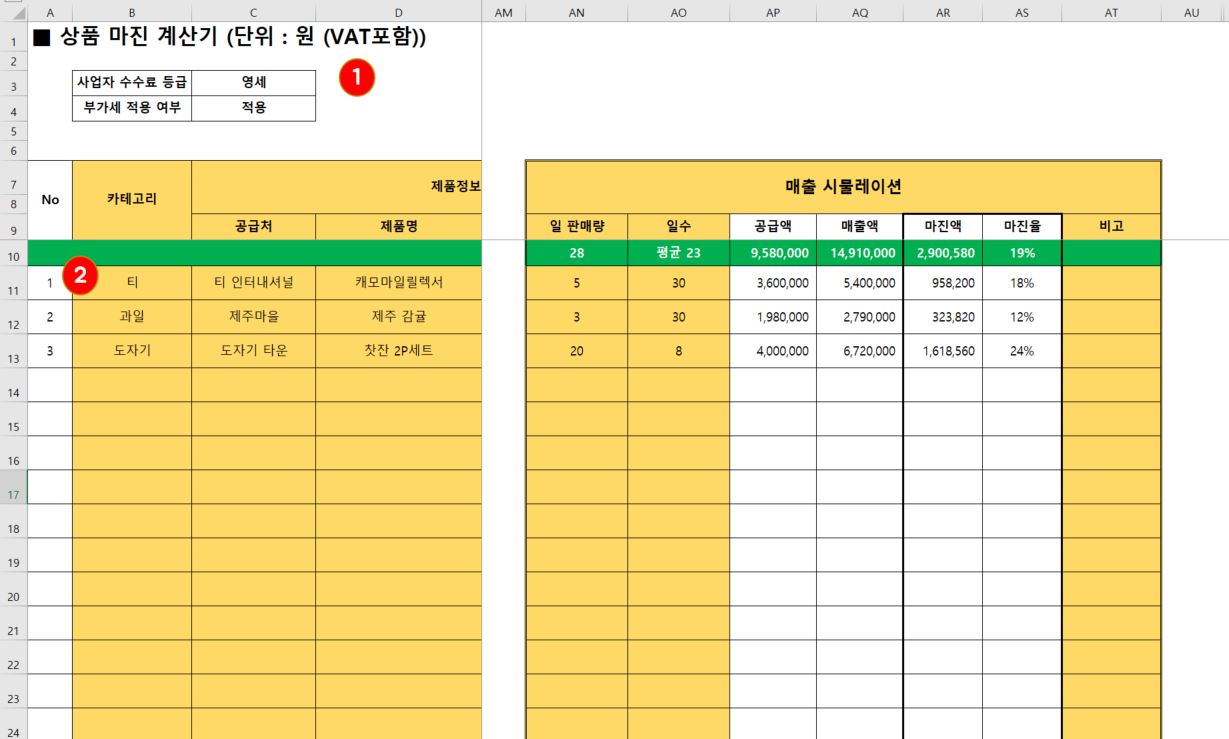Screen dimensions: 1229x739
Task: Select supplier cell '제주마을'
Action: point(254,317)
